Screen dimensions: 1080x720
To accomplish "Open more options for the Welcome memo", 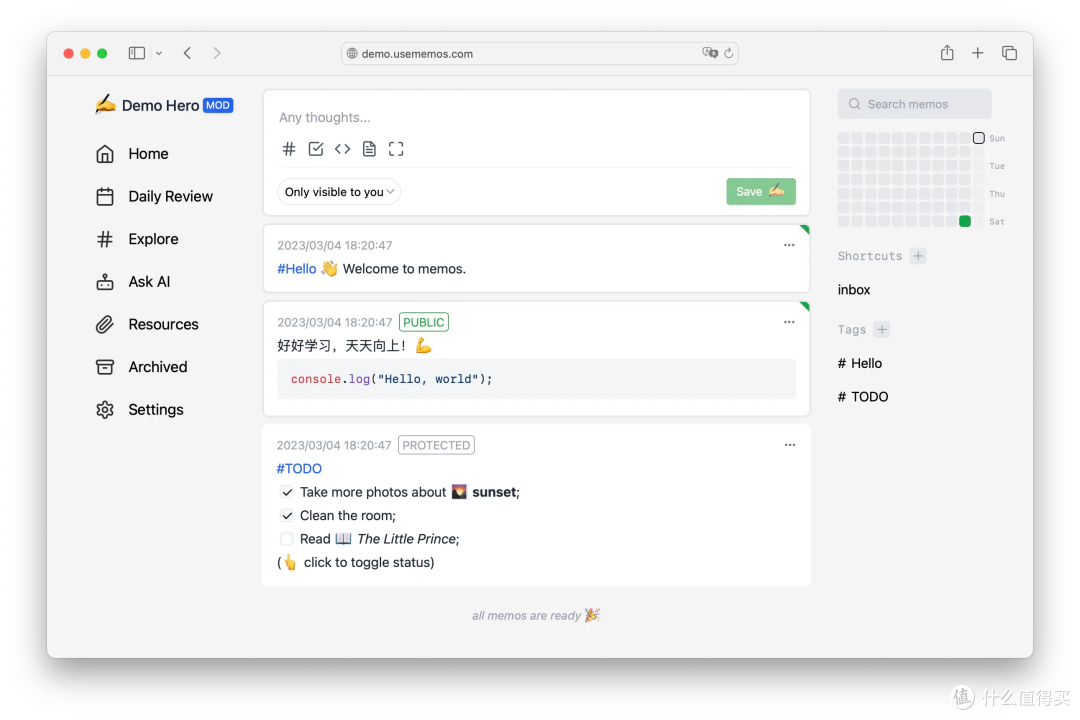I will click(789, 245).
